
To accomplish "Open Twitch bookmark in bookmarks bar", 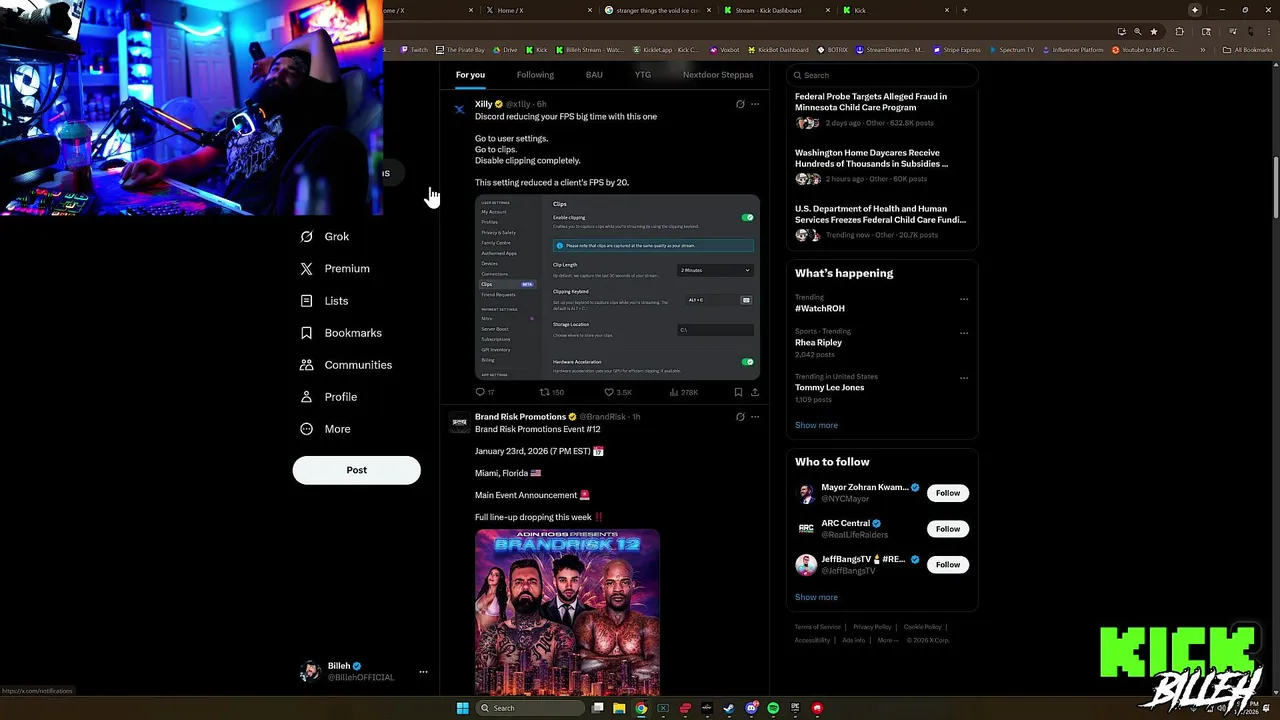I will pos(414,50).
